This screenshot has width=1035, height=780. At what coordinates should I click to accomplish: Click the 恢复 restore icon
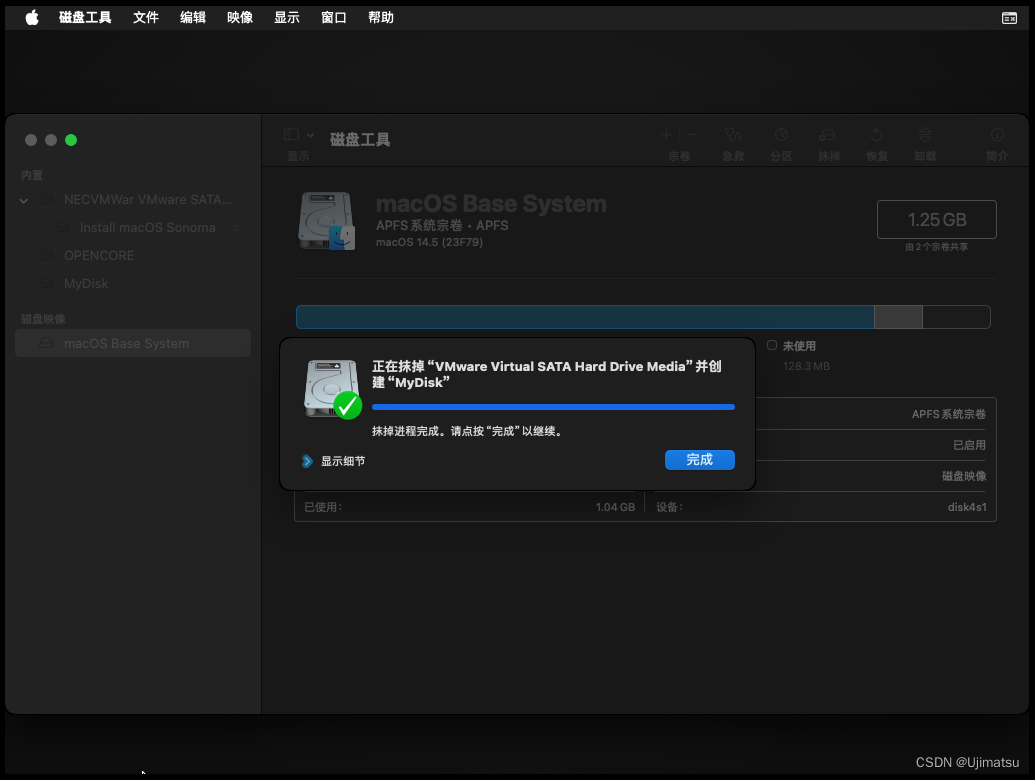coord(877,135)
